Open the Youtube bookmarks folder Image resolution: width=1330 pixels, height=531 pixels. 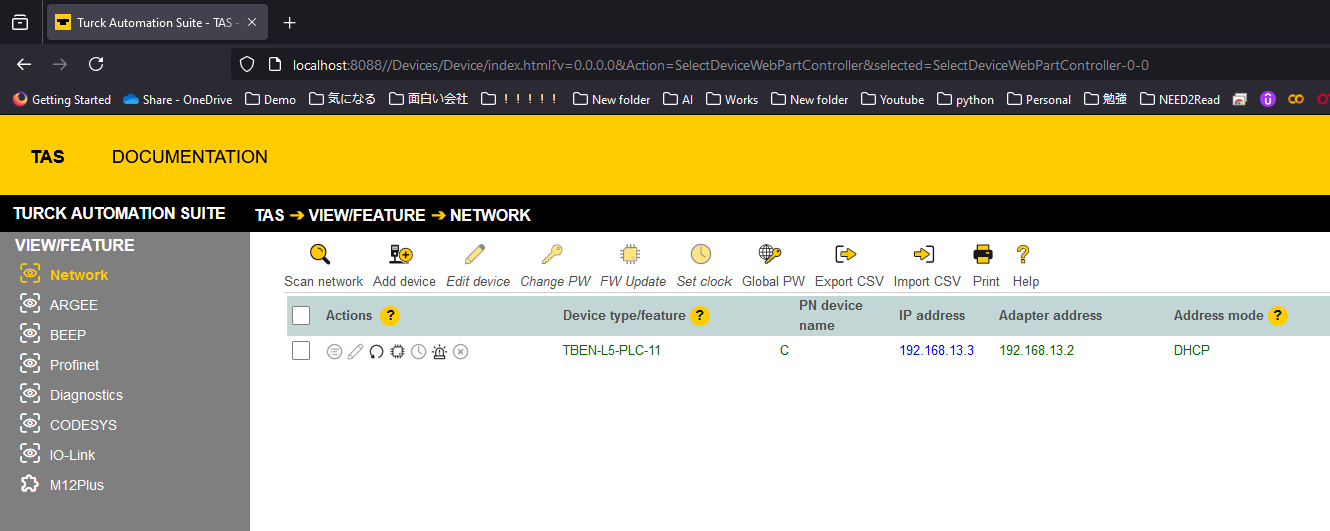pyautogui.click(x=892, y=99)
